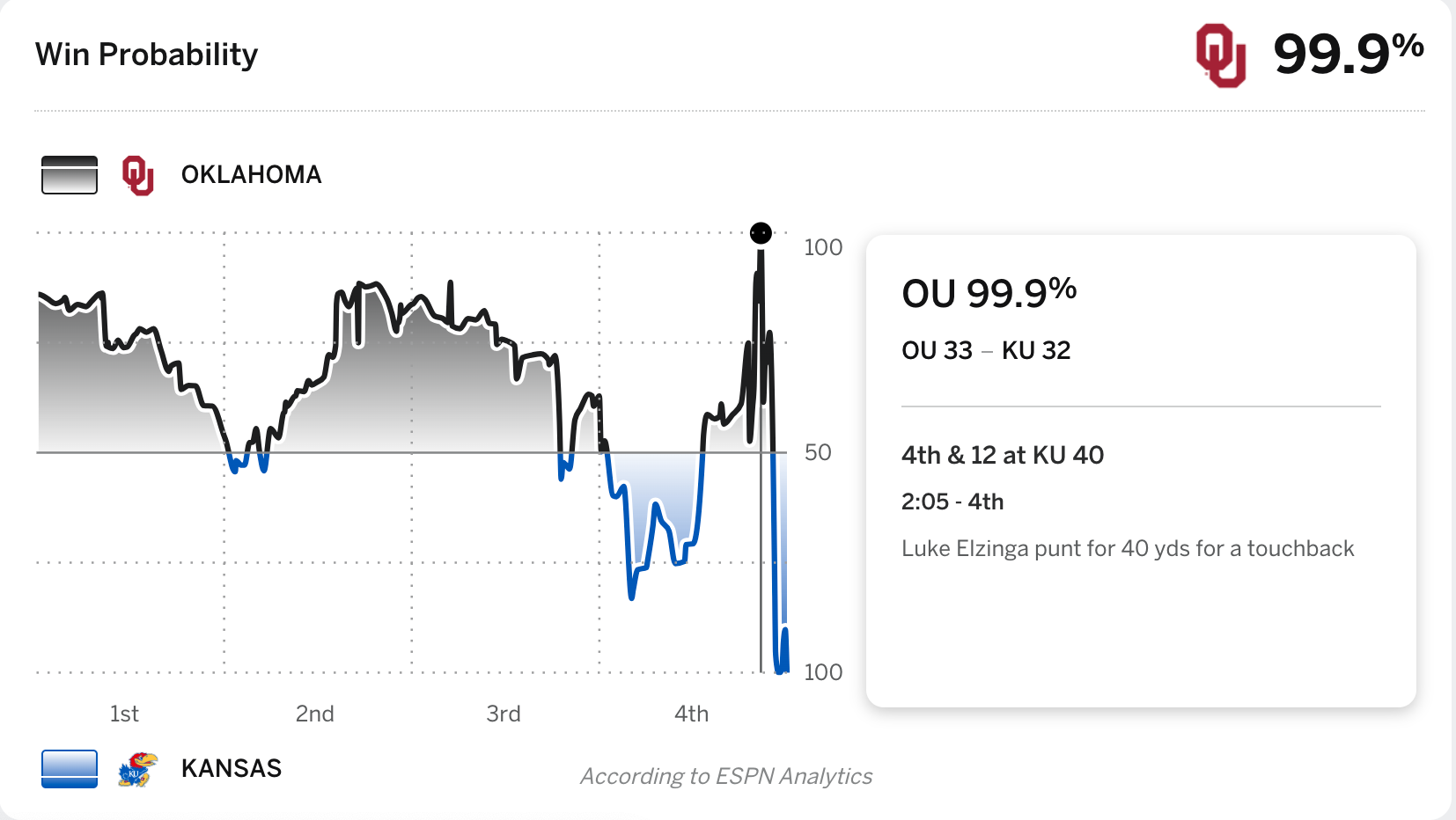1456x820 pixels.
Task: Click the black marker dot on chart
Action: [761, 233]
